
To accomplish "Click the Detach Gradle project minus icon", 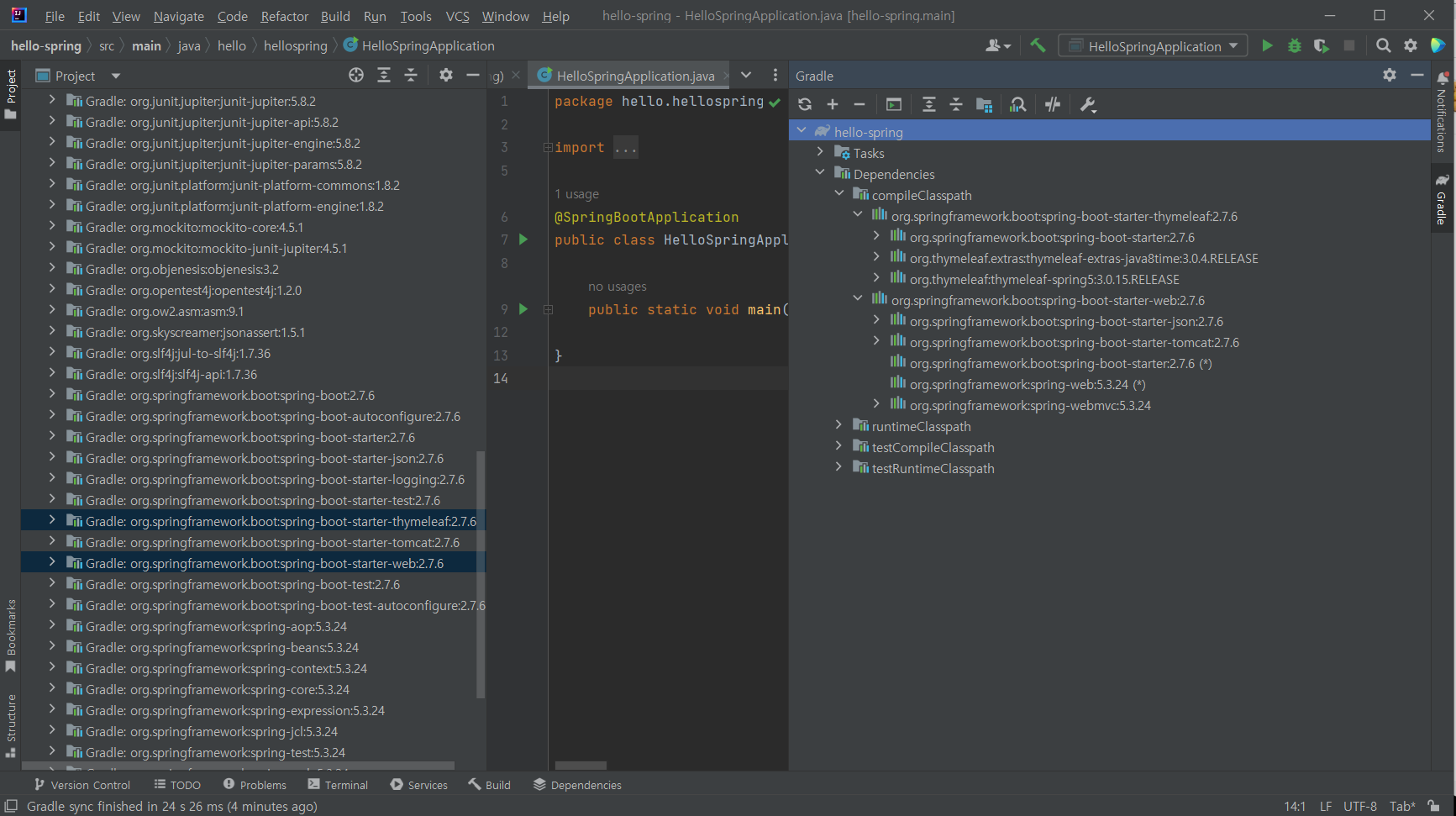I will click(859, 105).
